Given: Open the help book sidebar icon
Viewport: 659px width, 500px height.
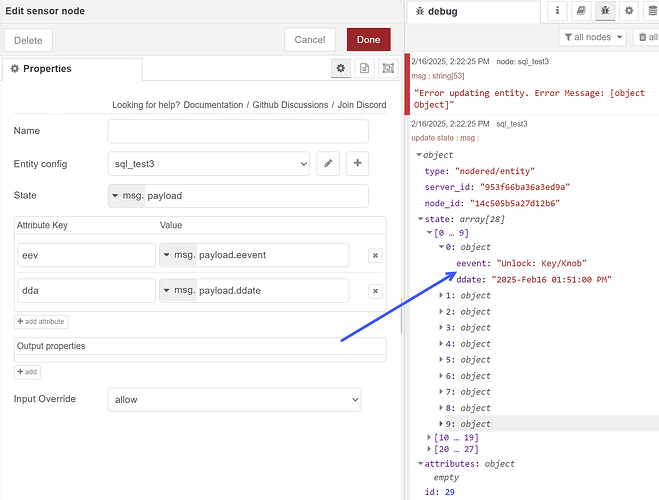Looking at the screenshot, I should click(x=581, y=11).
